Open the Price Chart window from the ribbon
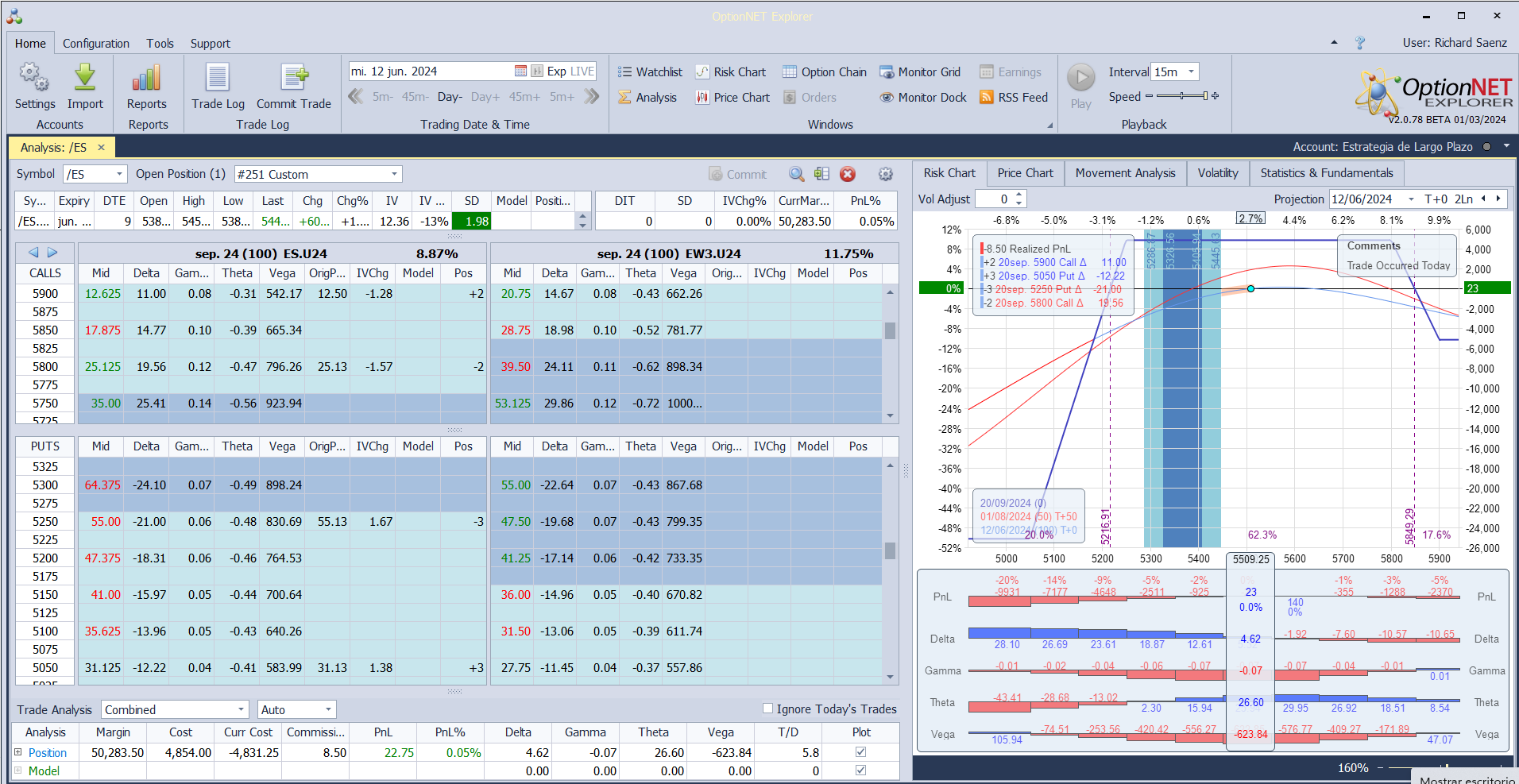 (733, 98)
